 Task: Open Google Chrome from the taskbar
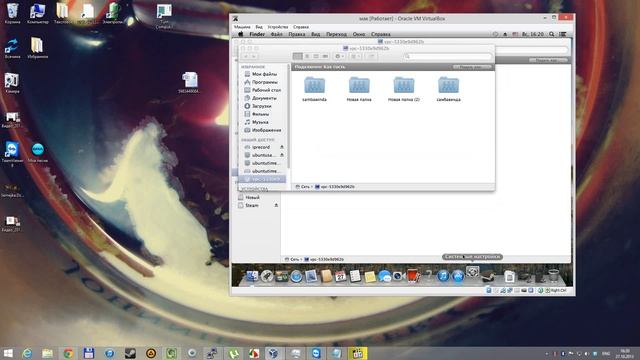pos(68,353)
